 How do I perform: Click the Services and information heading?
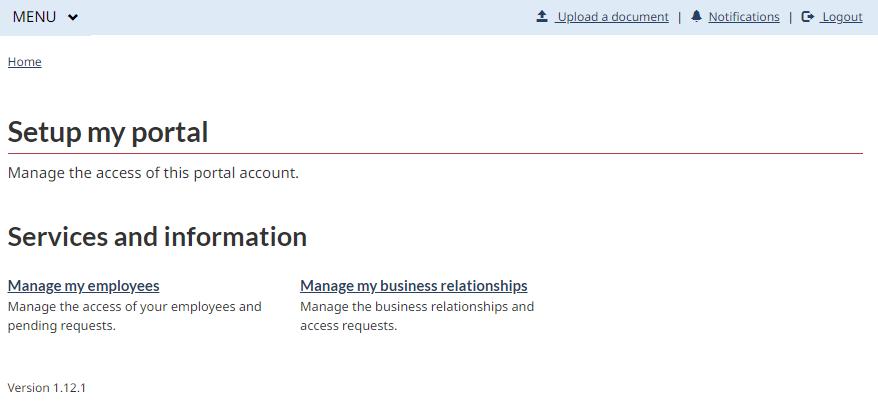click(x=157, y=237)
